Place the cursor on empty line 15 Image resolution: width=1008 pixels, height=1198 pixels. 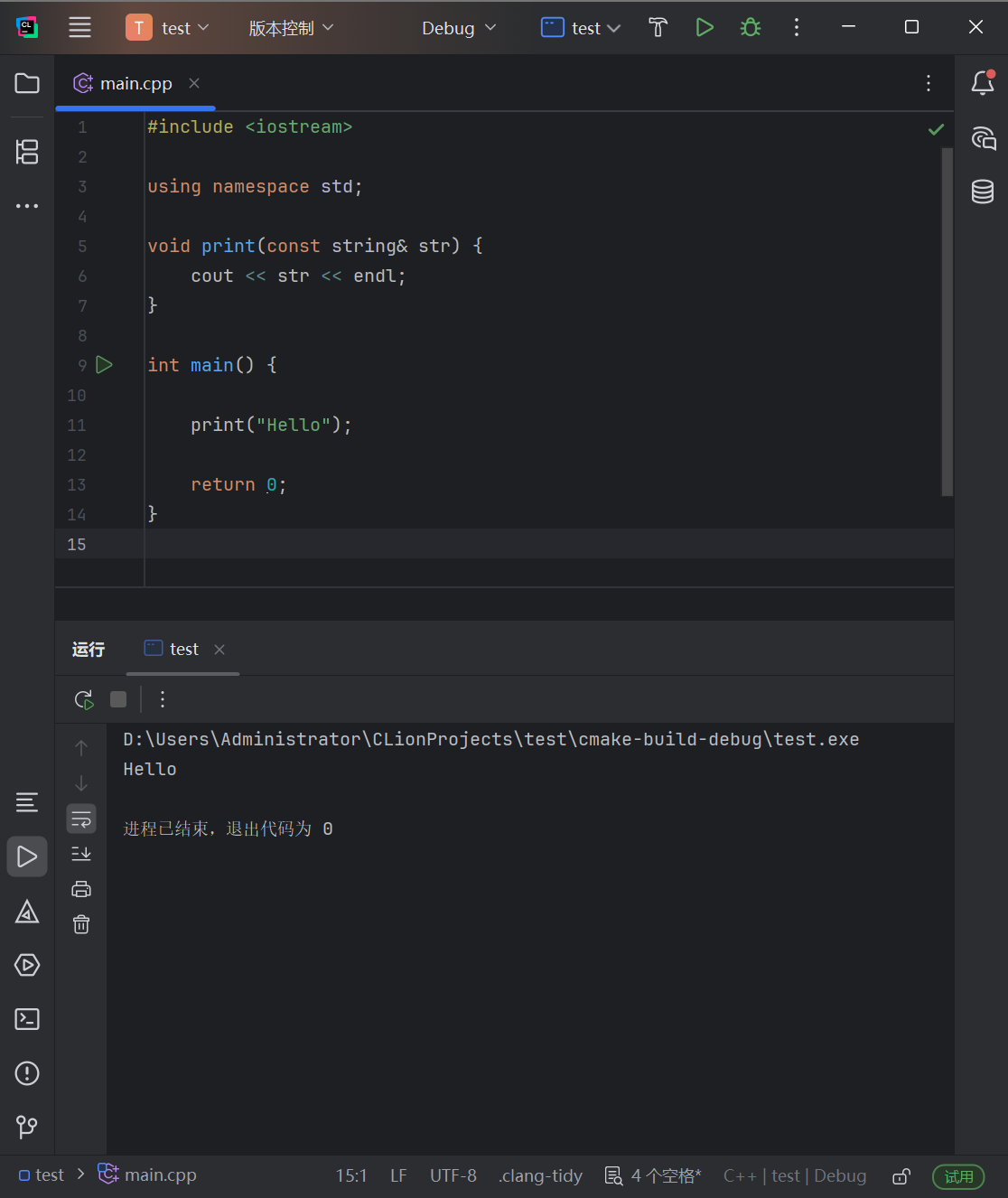[549, 544]
